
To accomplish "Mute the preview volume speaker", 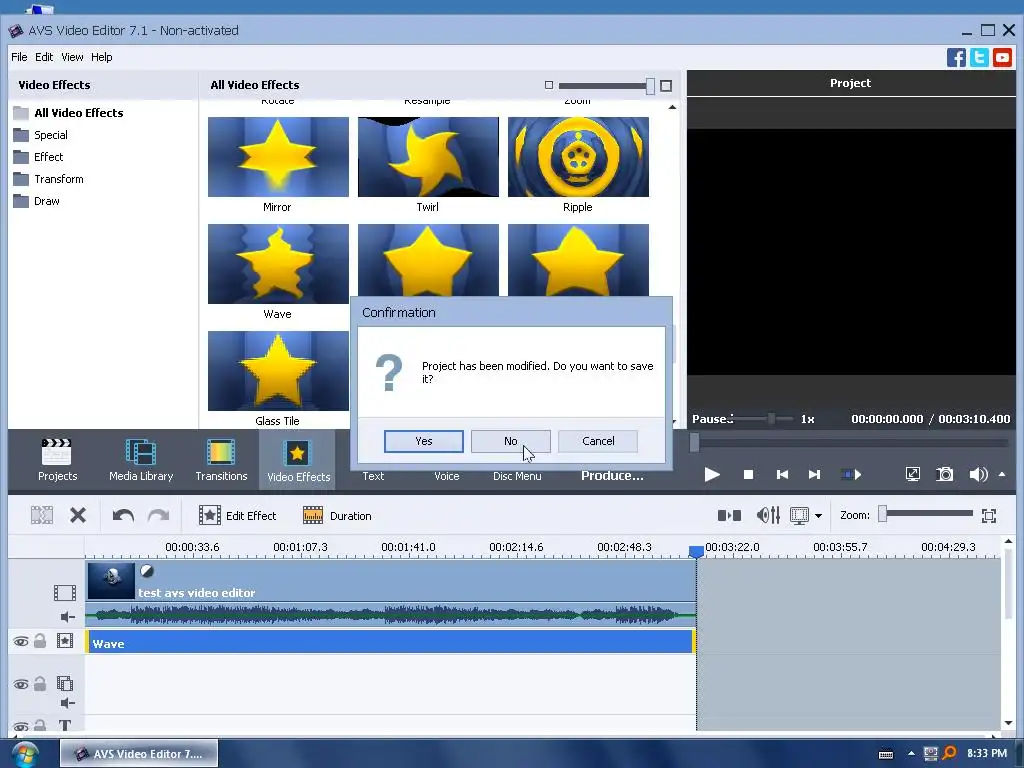I will (x=978, y=475).
